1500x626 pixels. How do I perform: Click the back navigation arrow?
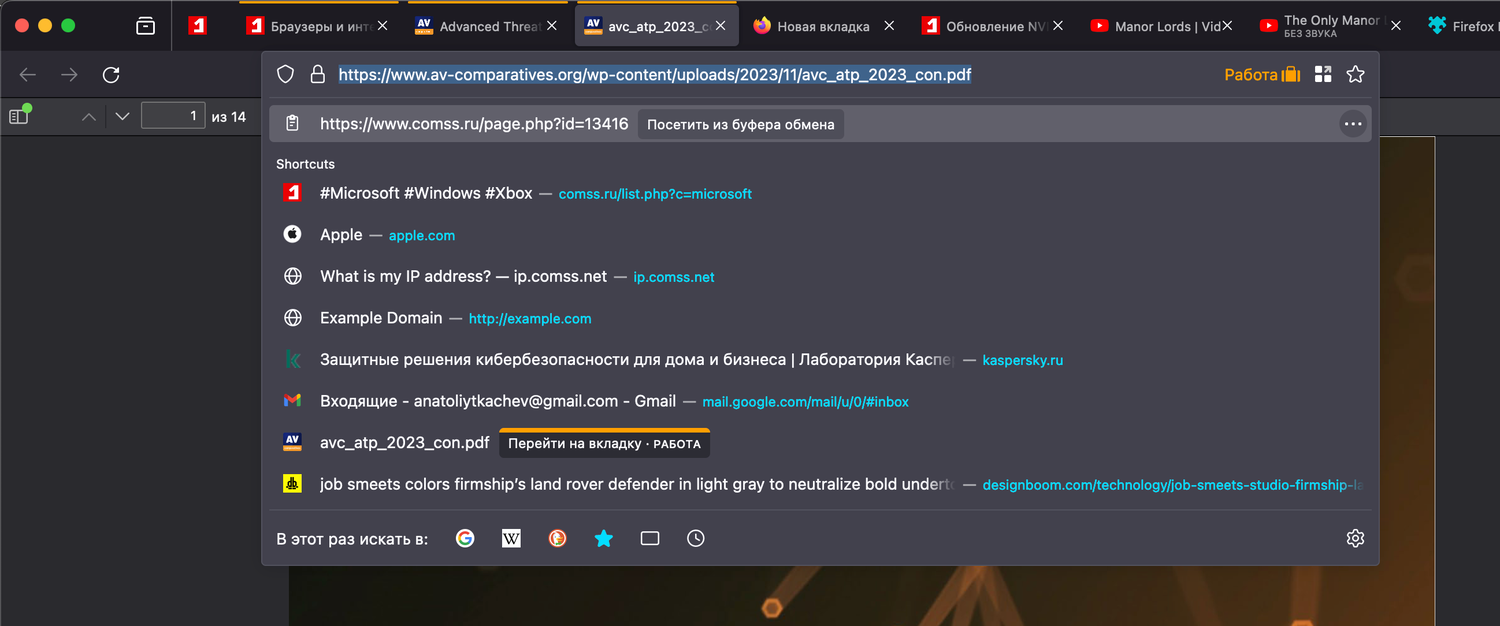tap(28, 75)
